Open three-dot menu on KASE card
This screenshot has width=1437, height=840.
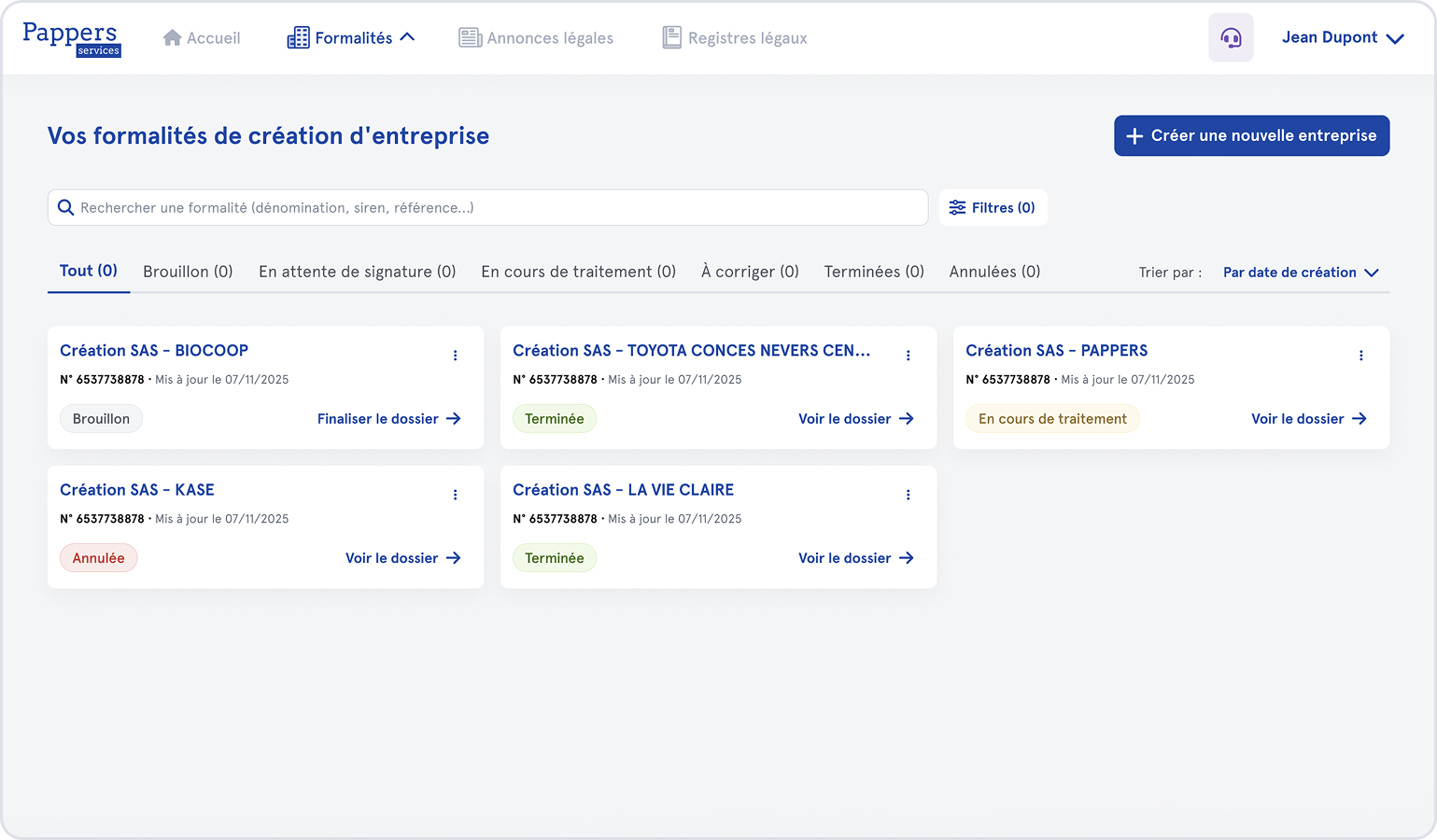(x=456, y=495)
